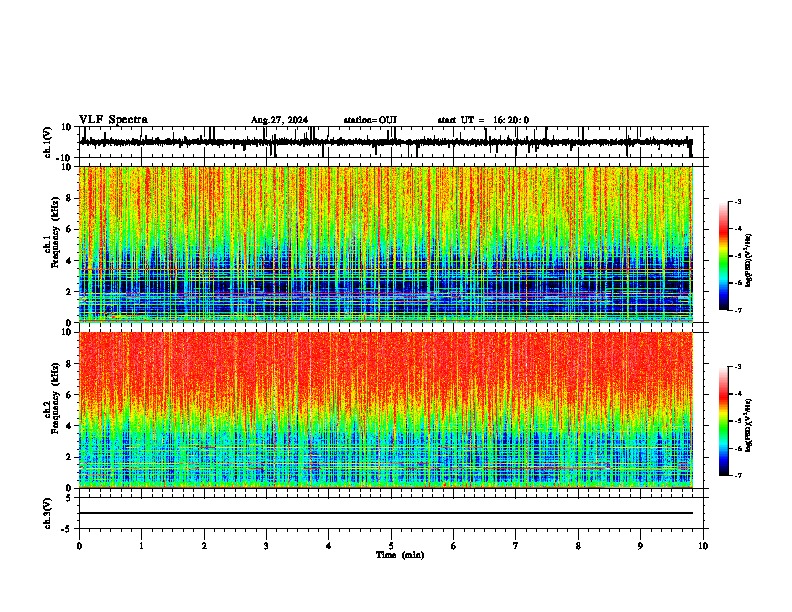
Task: Click the ch.2 "Frequency (kHz)" axis label
Action: click(x=56, y=398)
